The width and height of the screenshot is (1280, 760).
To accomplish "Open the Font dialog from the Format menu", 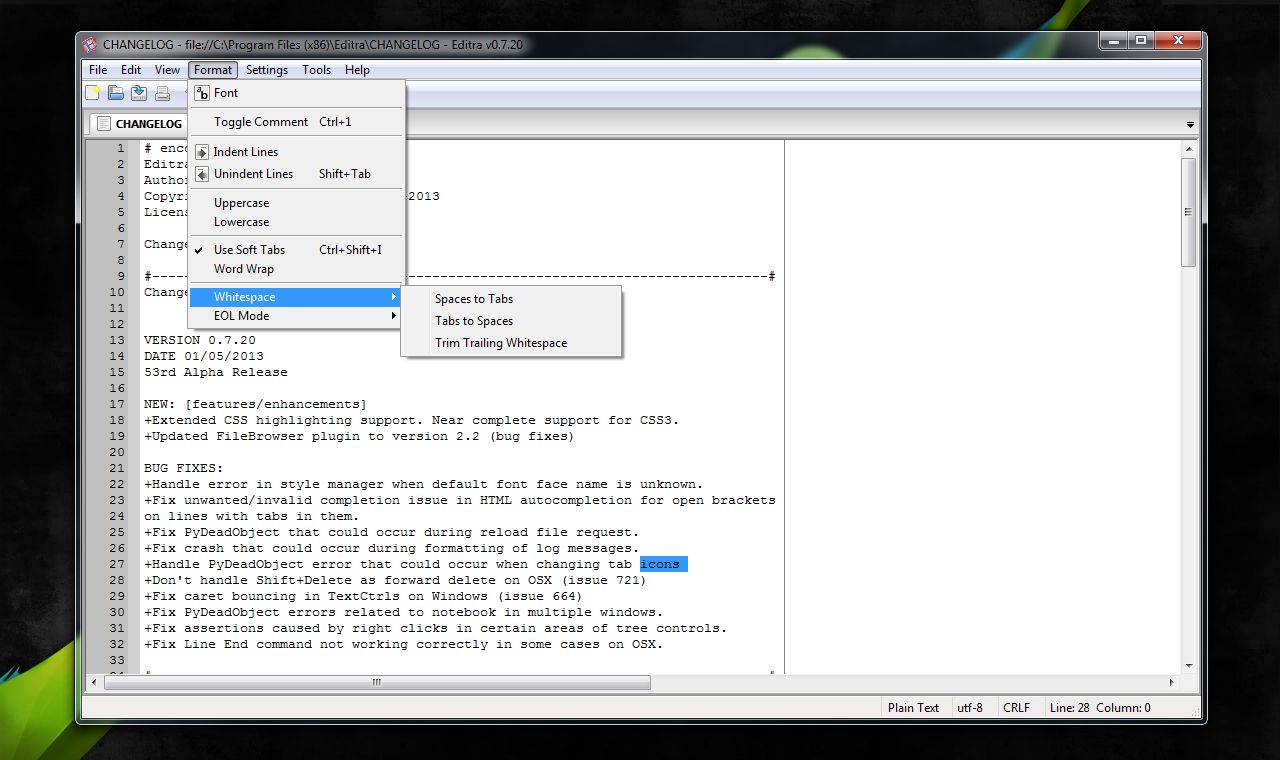I will [x=297, y=93].
